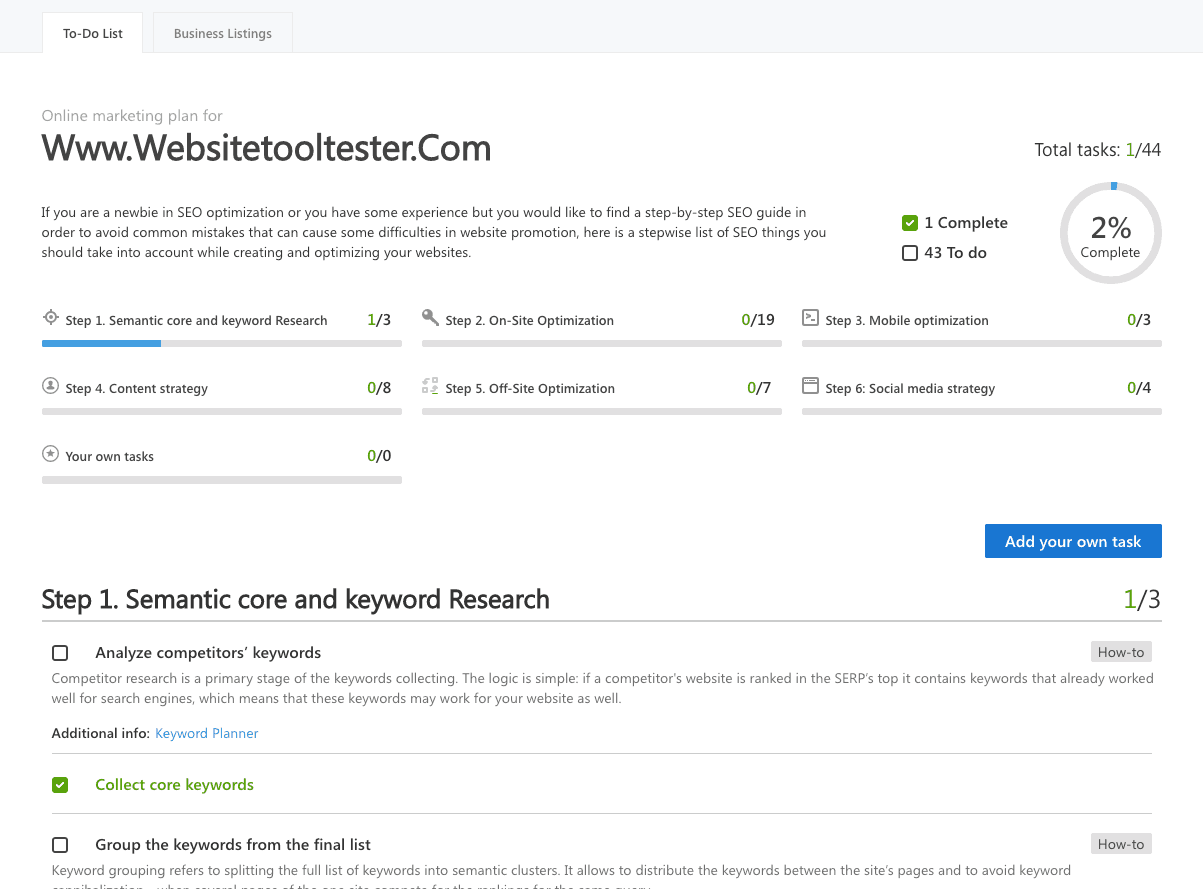Click the 0/4 count for Social media strategy
This screenshot has width=1203, height=889.
point(1139,388)
